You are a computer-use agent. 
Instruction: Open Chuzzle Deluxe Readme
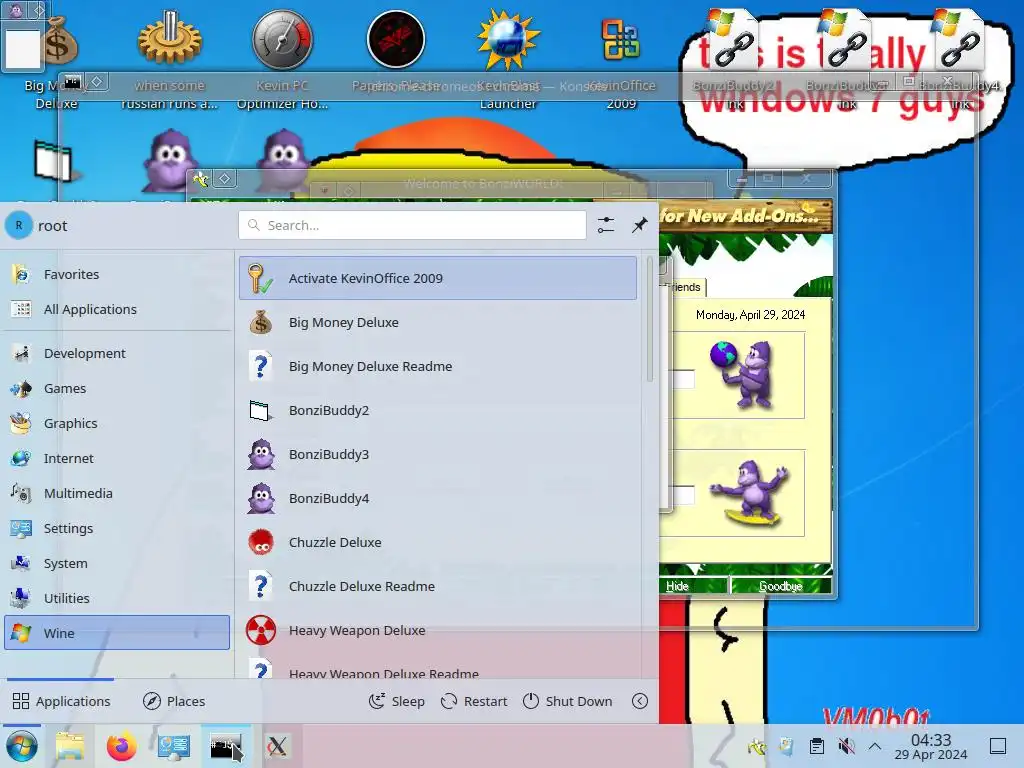click(438, 586)
